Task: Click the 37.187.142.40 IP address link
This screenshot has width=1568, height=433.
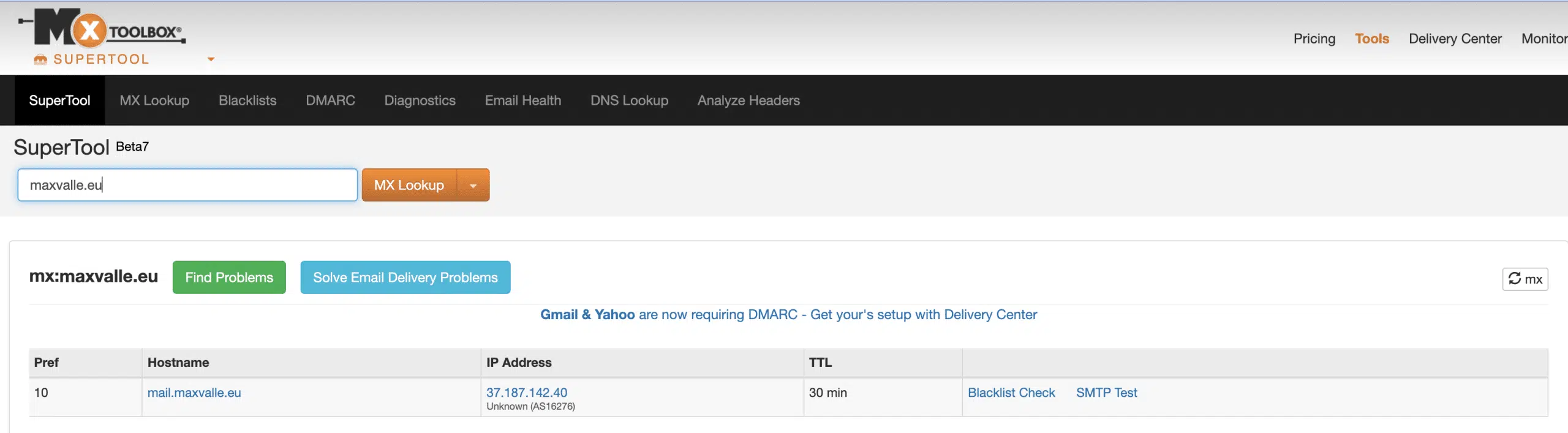Action: (527, 393)
